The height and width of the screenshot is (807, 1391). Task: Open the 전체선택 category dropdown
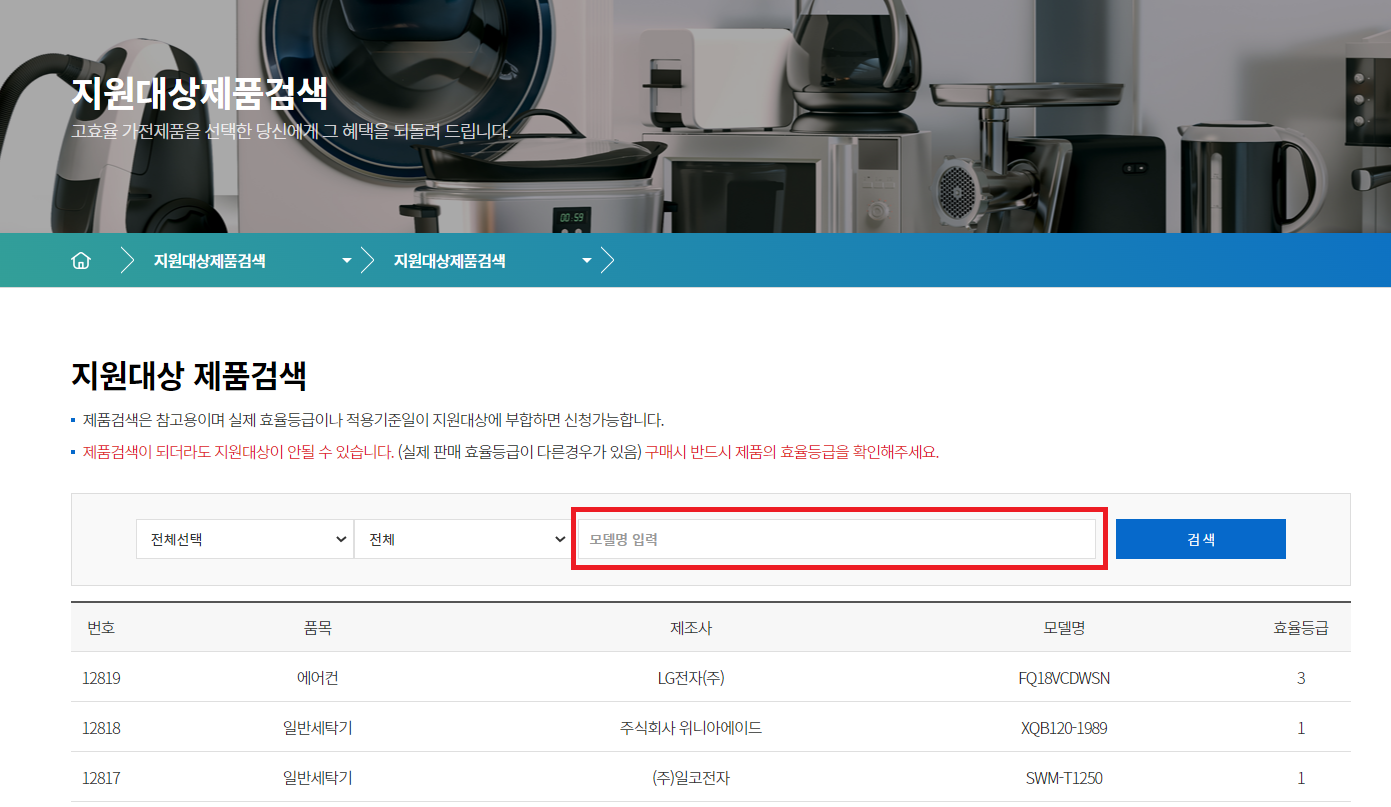(244, 538)
